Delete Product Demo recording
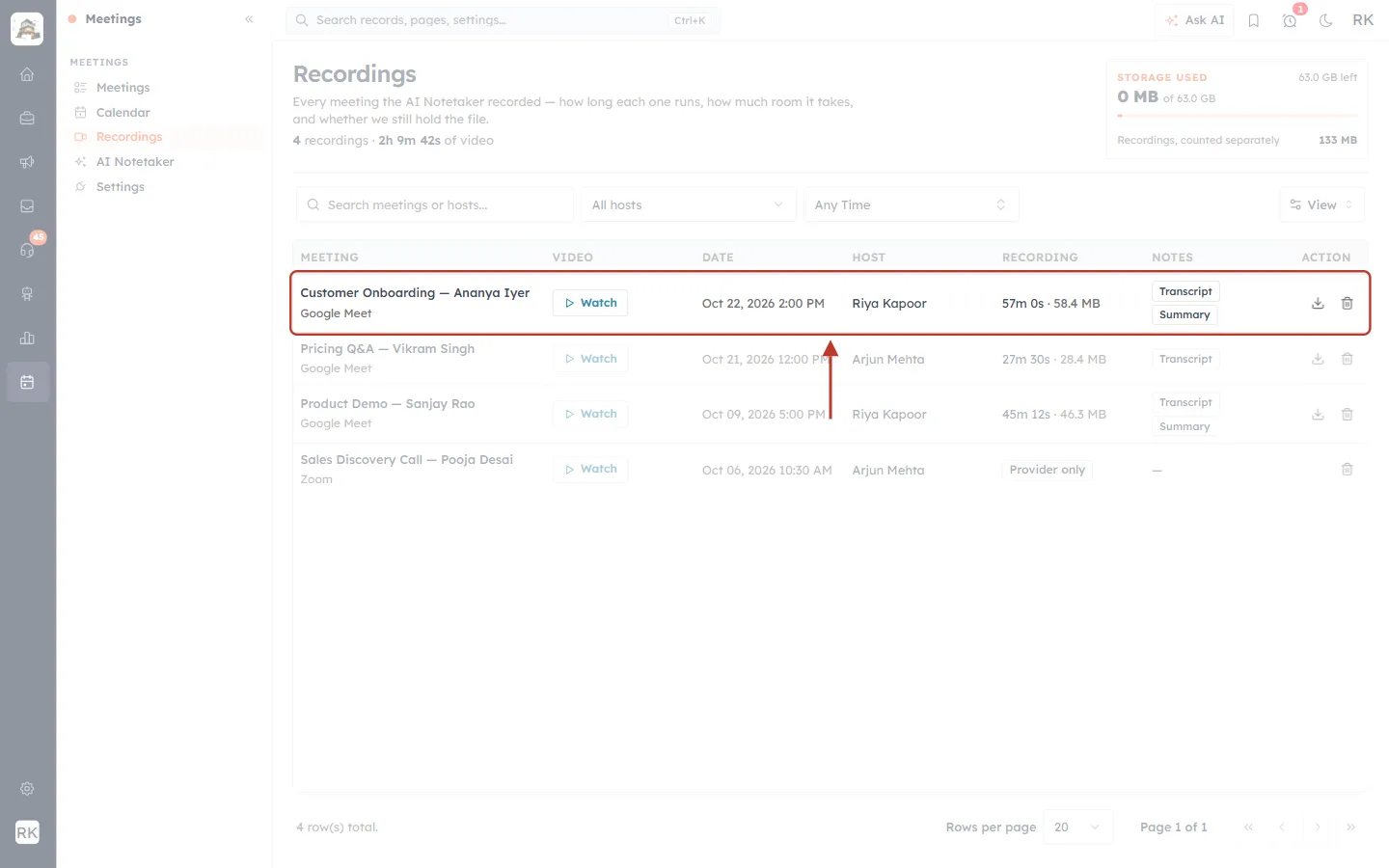 (1348, 414)
